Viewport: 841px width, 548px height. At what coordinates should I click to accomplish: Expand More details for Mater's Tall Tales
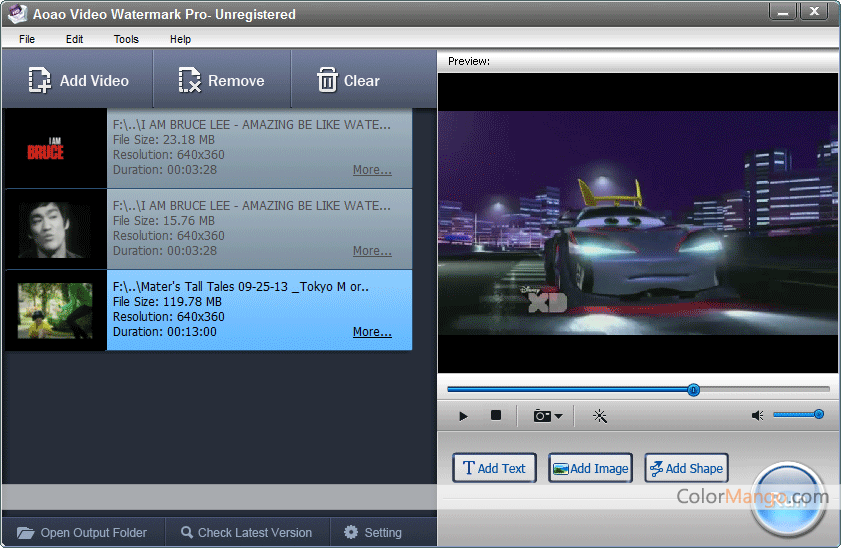click(x=372, y=332)
